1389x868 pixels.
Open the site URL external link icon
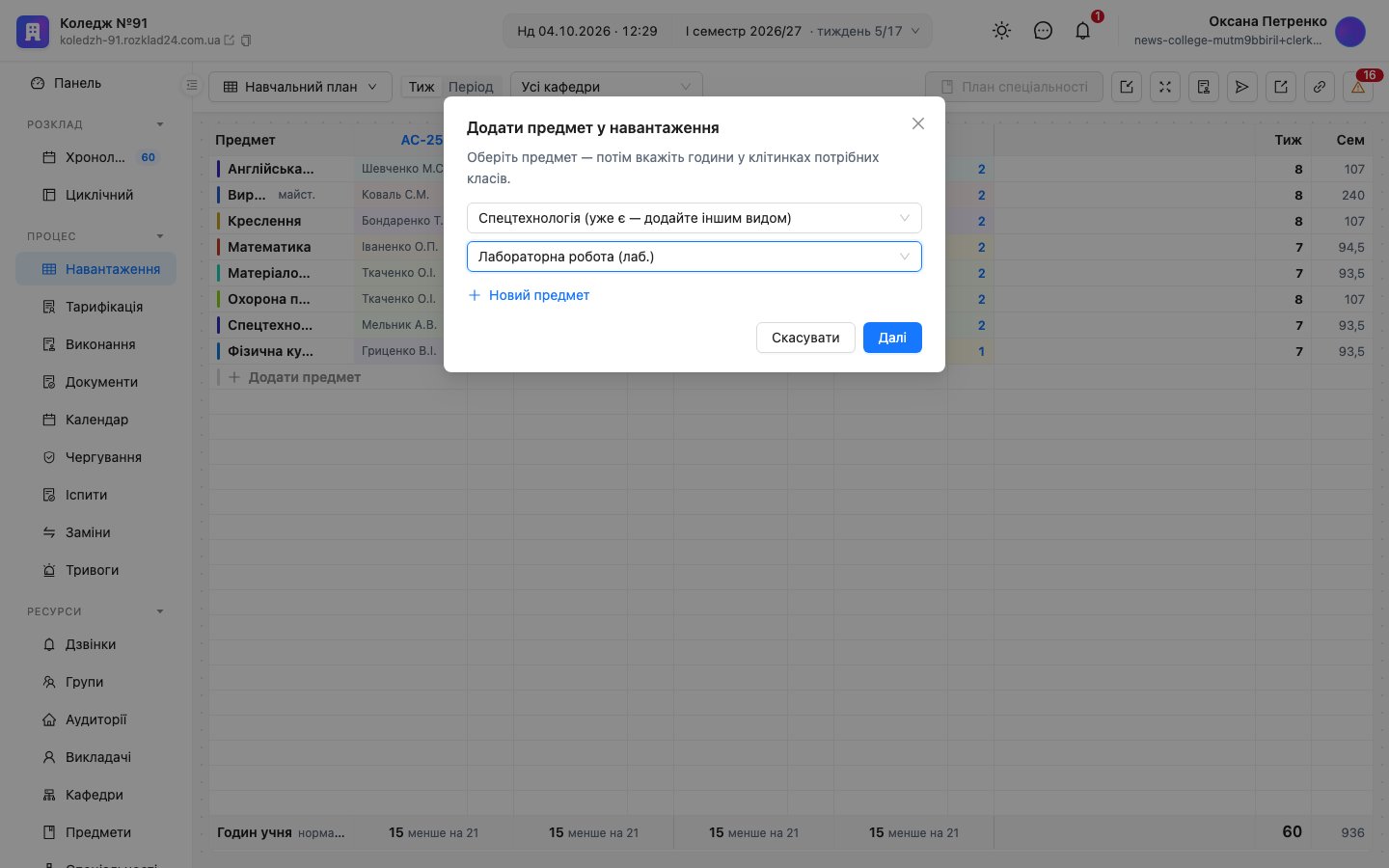230,41
